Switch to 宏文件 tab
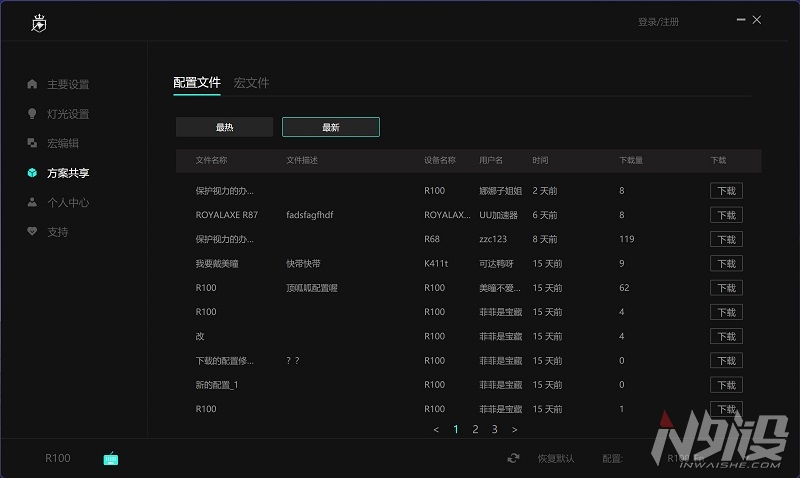 point(251,83)
